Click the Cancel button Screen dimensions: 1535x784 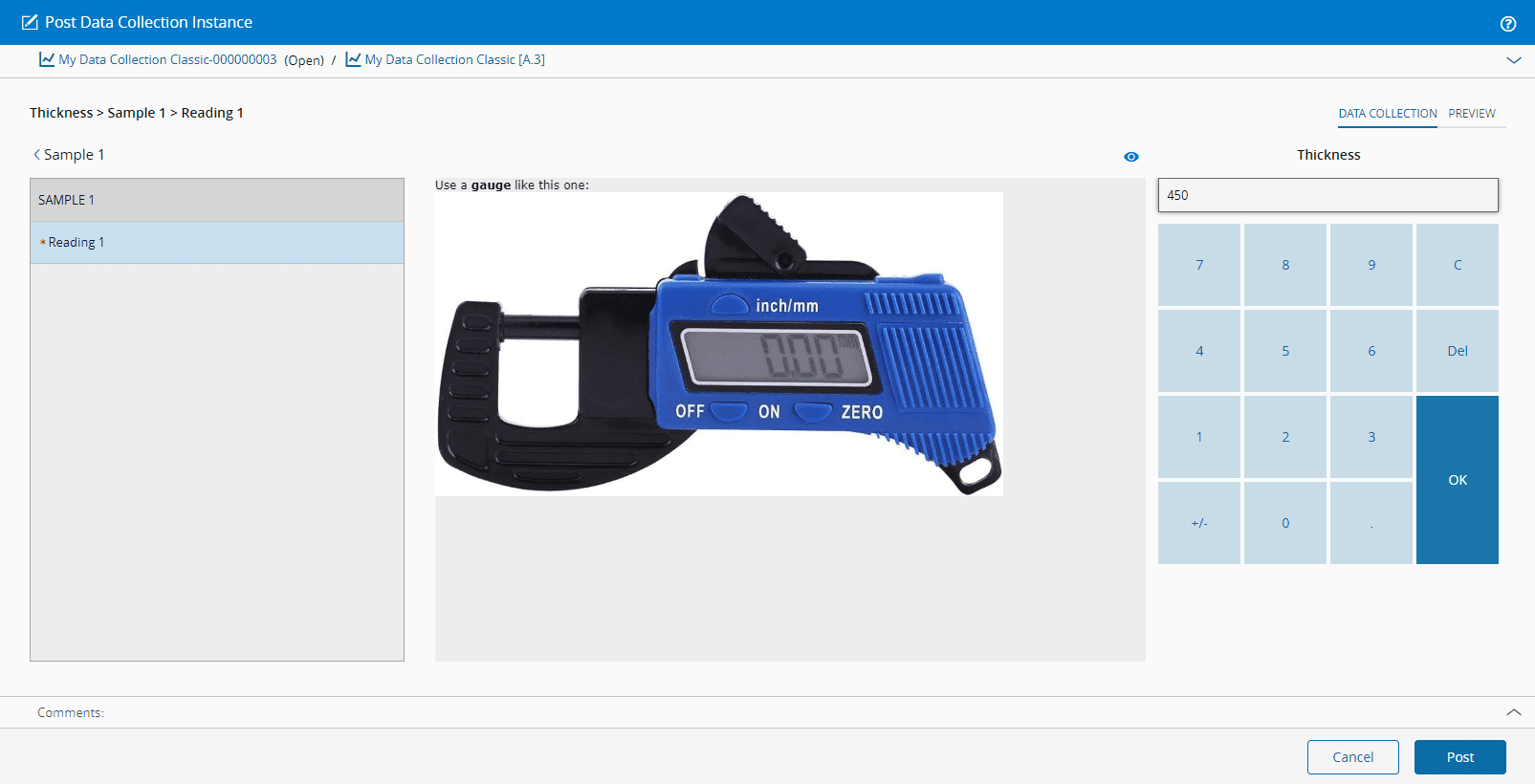[1353, 757]
